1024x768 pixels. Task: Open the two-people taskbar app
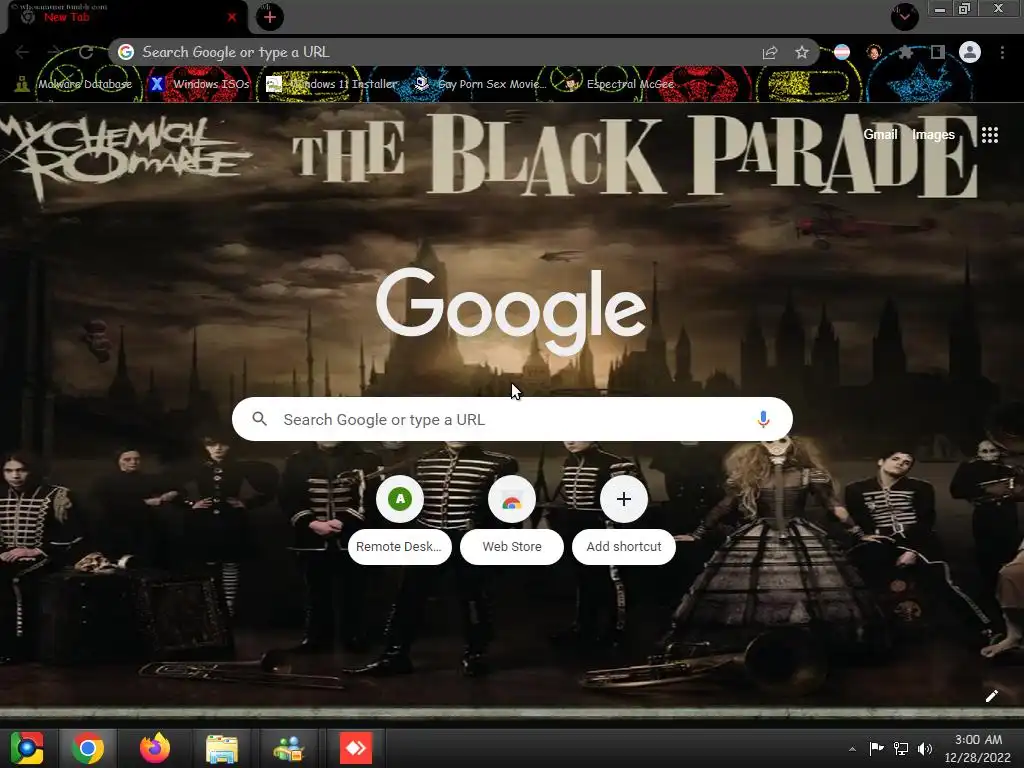[x=289, y=748]
